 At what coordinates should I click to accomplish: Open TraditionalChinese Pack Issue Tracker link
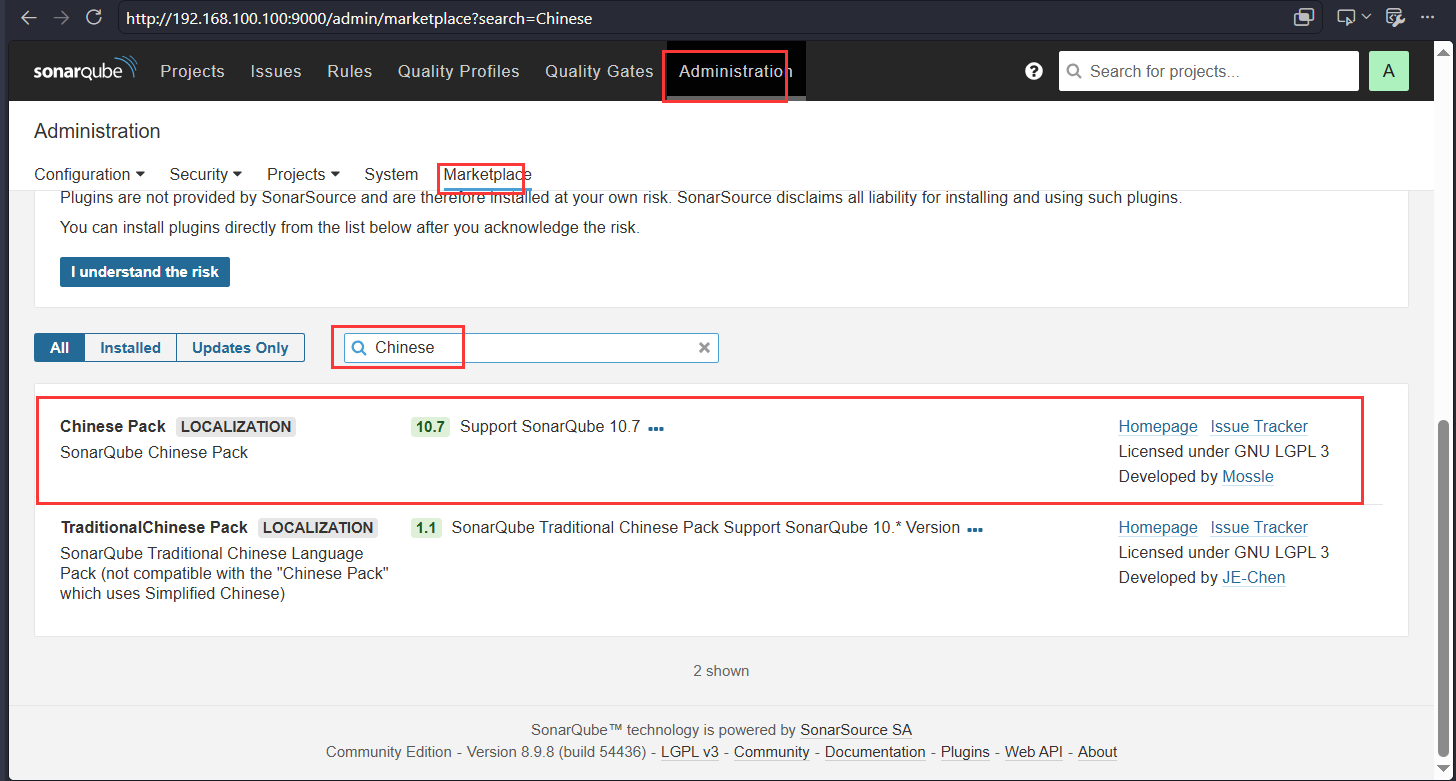(1259, 528)
